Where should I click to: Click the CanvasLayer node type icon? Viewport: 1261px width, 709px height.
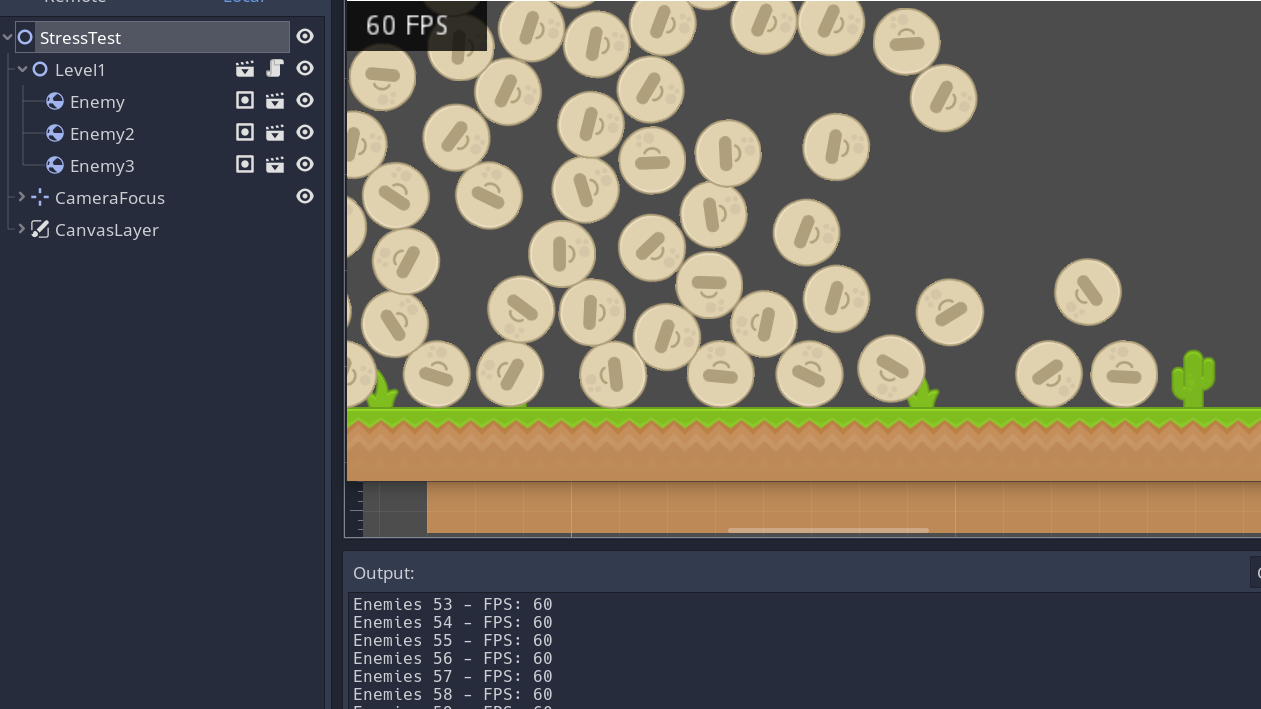[40, 230]
